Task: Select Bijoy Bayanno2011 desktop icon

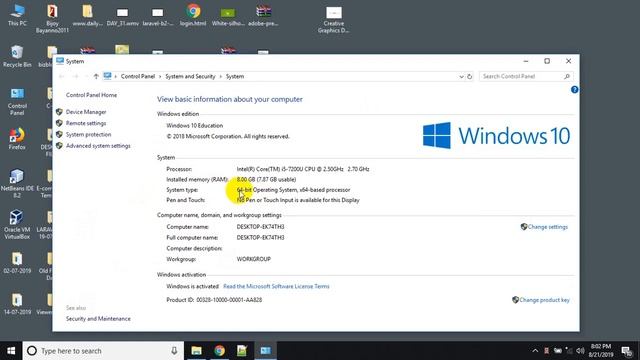Action: (x=52, y=19)
